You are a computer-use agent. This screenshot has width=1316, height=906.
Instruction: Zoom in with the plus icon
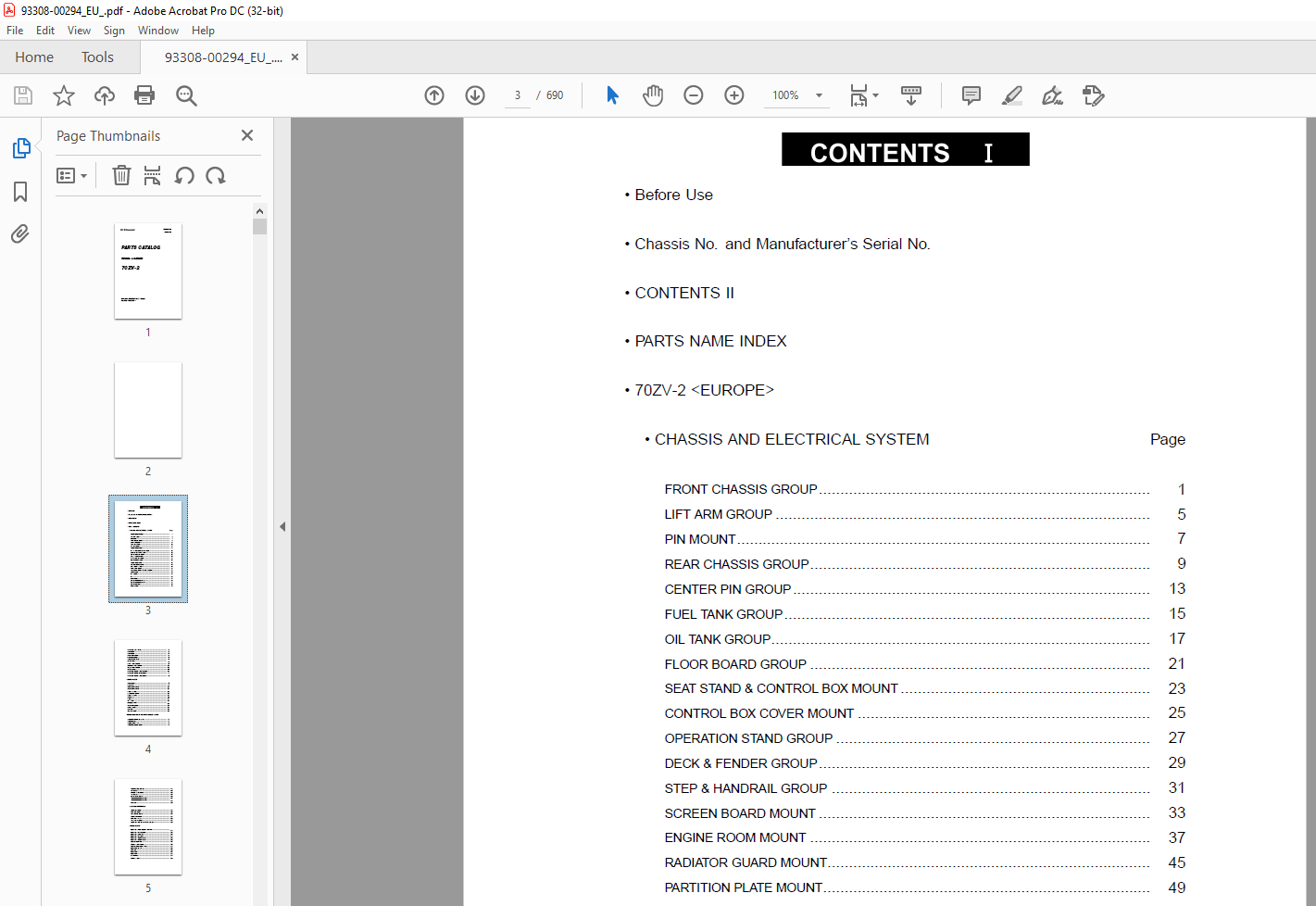tap(734, 95)
